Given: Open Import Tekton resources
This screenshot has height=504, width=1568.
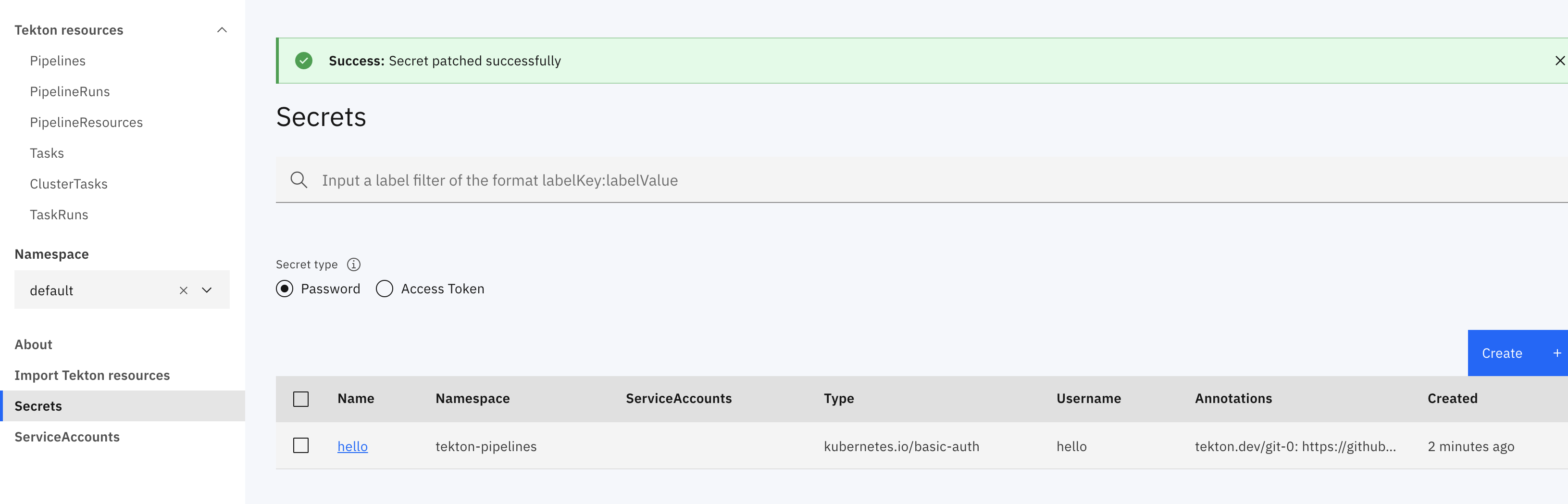Looking at the screenshot, I should pos(92,375).
